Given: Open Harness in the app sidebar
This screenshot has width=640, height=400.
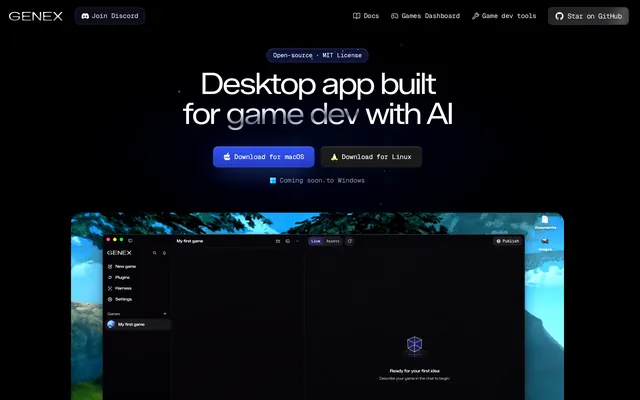Looking at the screenshot, I should (x=120, y=288).
